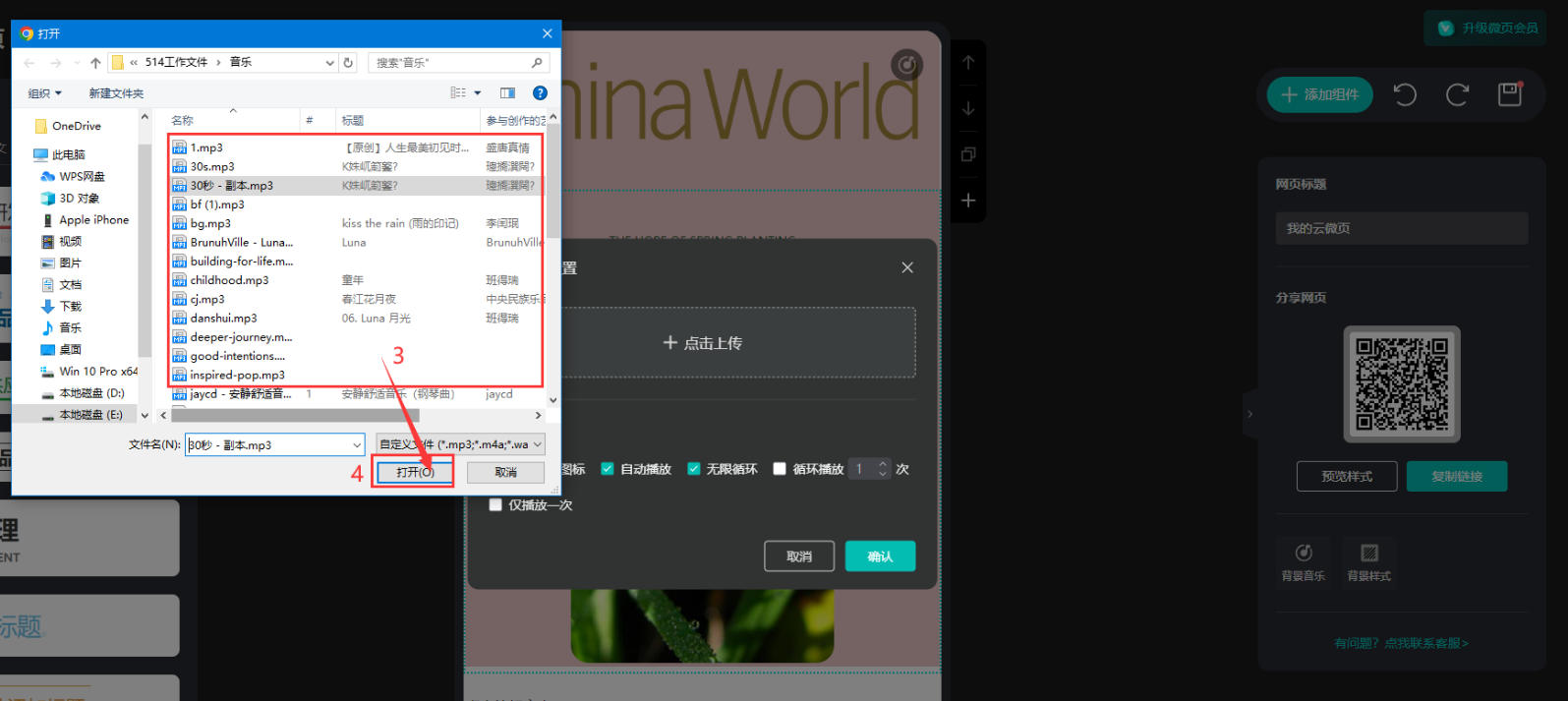Click the redo arrow icon
Screen dimensions: 1568x701
pyautogui.click(x=1457, y=94)
